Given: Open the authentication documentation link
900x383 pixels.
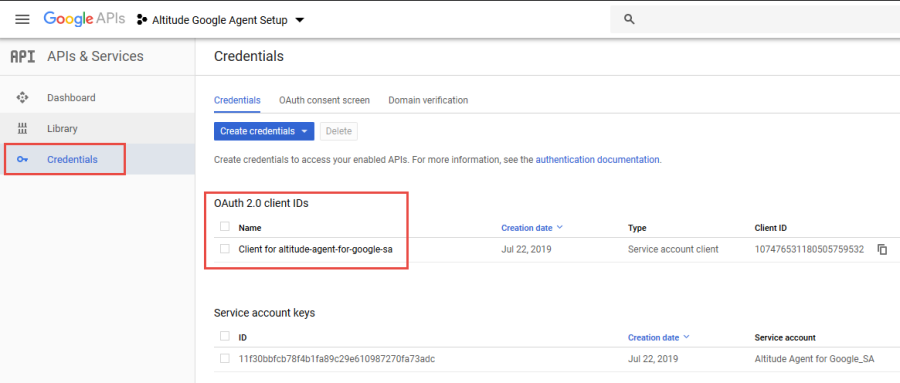Looking at the screenshot, I should click(x=597, y=160).
